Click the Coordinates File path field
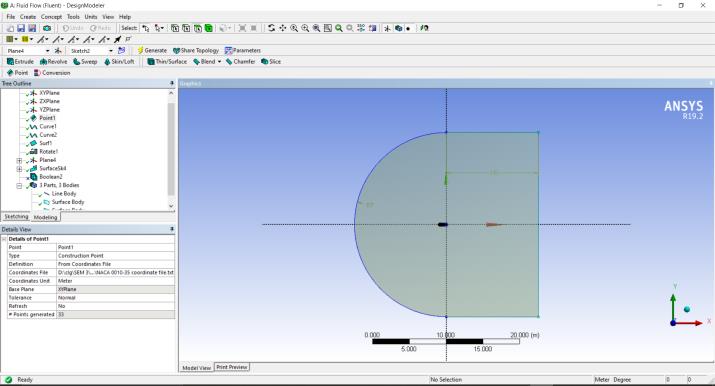 click(115, 273)
